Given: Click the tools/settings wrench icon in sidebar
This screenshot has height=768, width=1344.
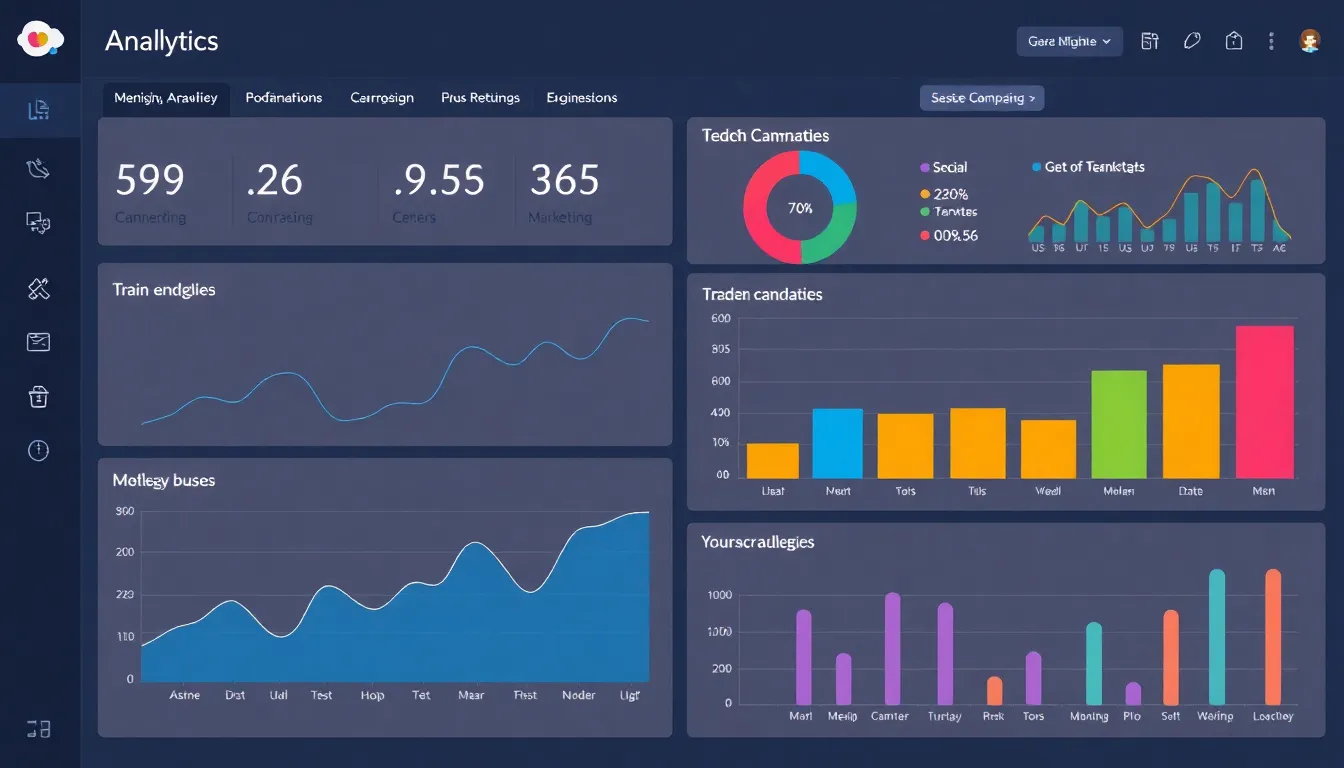Looking at the screenshot, I should point(38,288).
